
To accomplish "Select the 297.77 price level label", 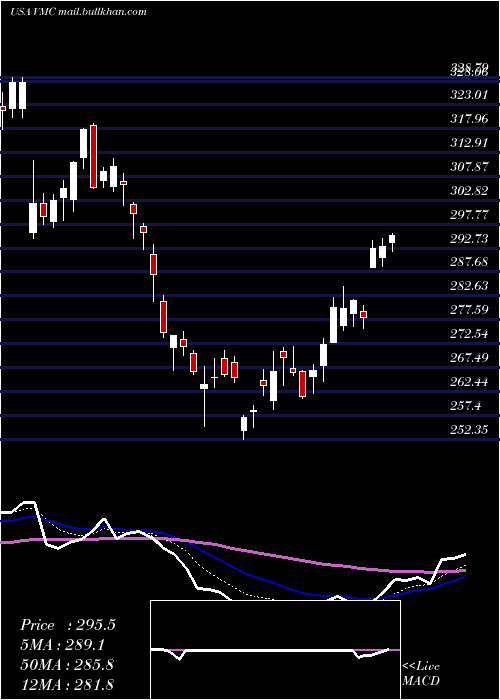I will click(x=468, y=215).
